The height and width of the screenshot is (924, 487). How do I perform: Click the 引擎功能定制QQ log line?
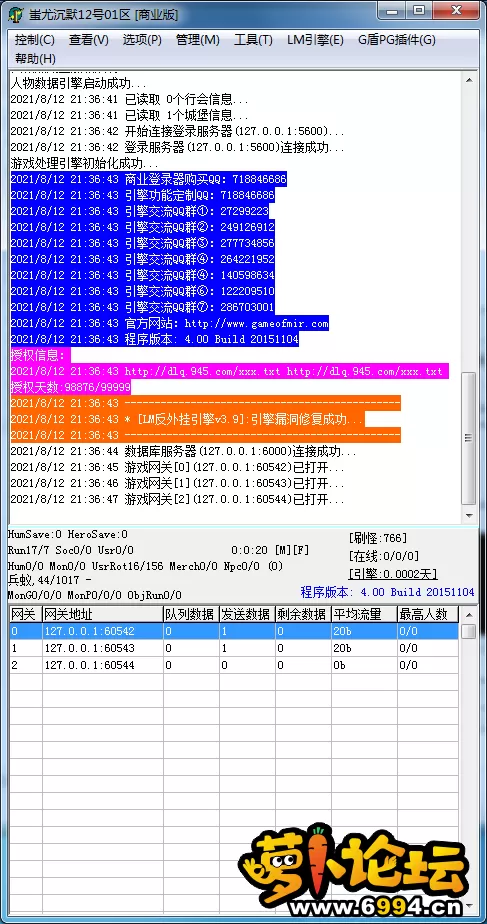click(x=142, y=194)
